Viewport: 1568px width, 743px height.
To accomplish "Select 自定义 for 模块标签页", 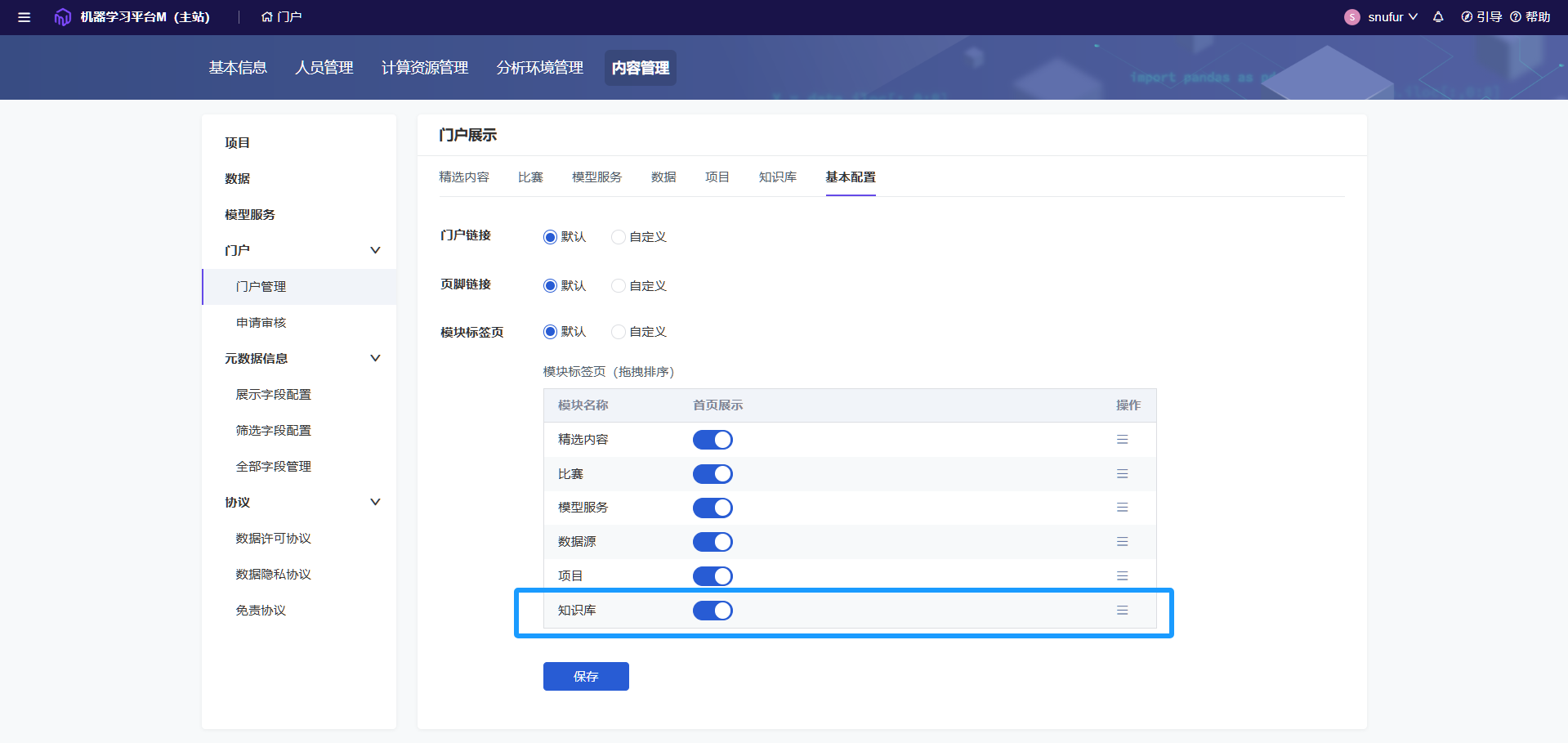I will pyautogui.click(x=619, y=332).
